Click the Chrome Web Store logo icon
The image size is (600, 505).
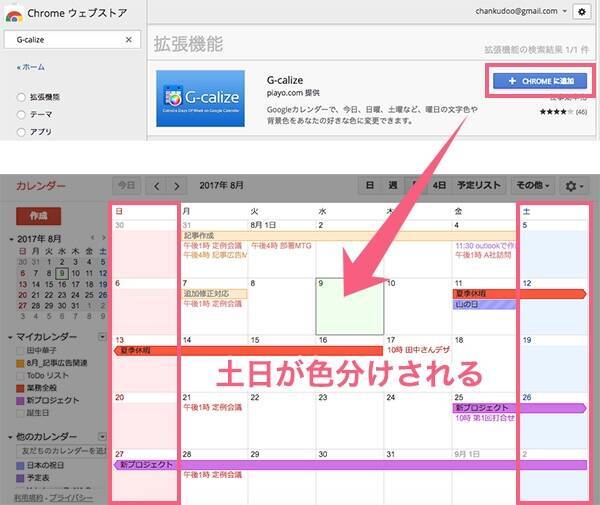pyautogui.click(x=14, y=15)
